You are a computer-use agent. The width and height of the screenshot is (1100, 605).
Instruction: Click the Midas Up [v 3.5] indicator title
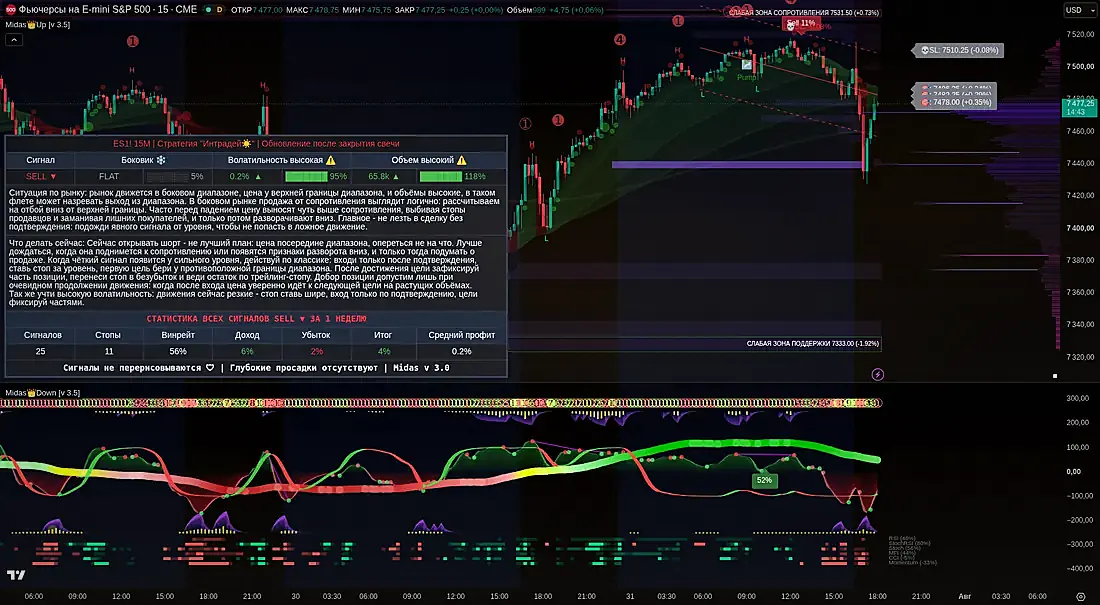(x=38, y=25)
